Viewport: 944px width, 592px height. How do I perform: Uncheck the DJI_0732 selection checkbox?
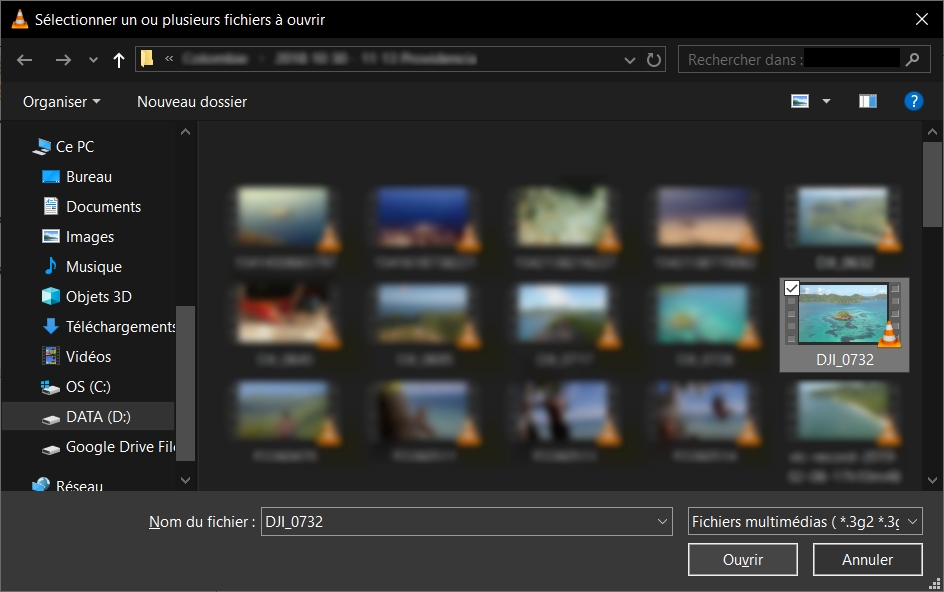pos(792,289)
